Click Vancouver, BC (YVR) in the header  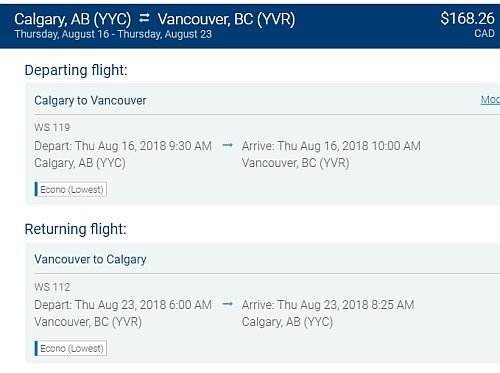pyautogui.click(x=226, y=19)
